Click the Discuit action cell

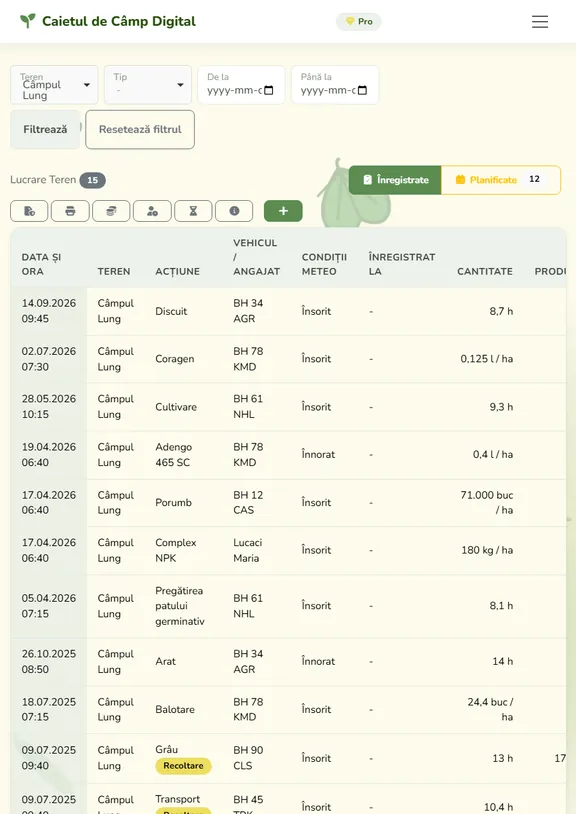171,311
